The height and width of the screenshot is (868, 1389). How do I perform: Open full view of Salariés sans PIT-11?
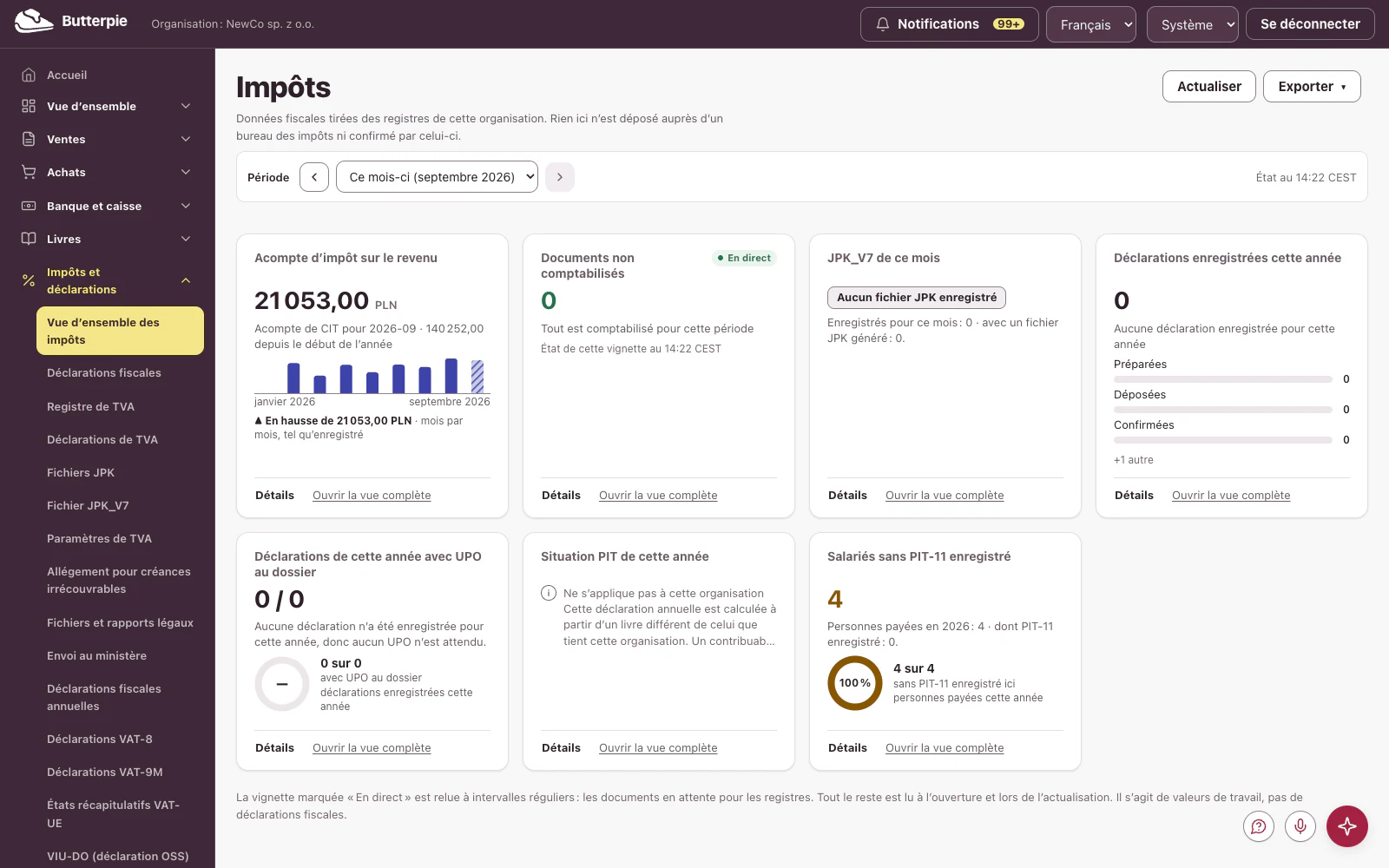[945, 748]
